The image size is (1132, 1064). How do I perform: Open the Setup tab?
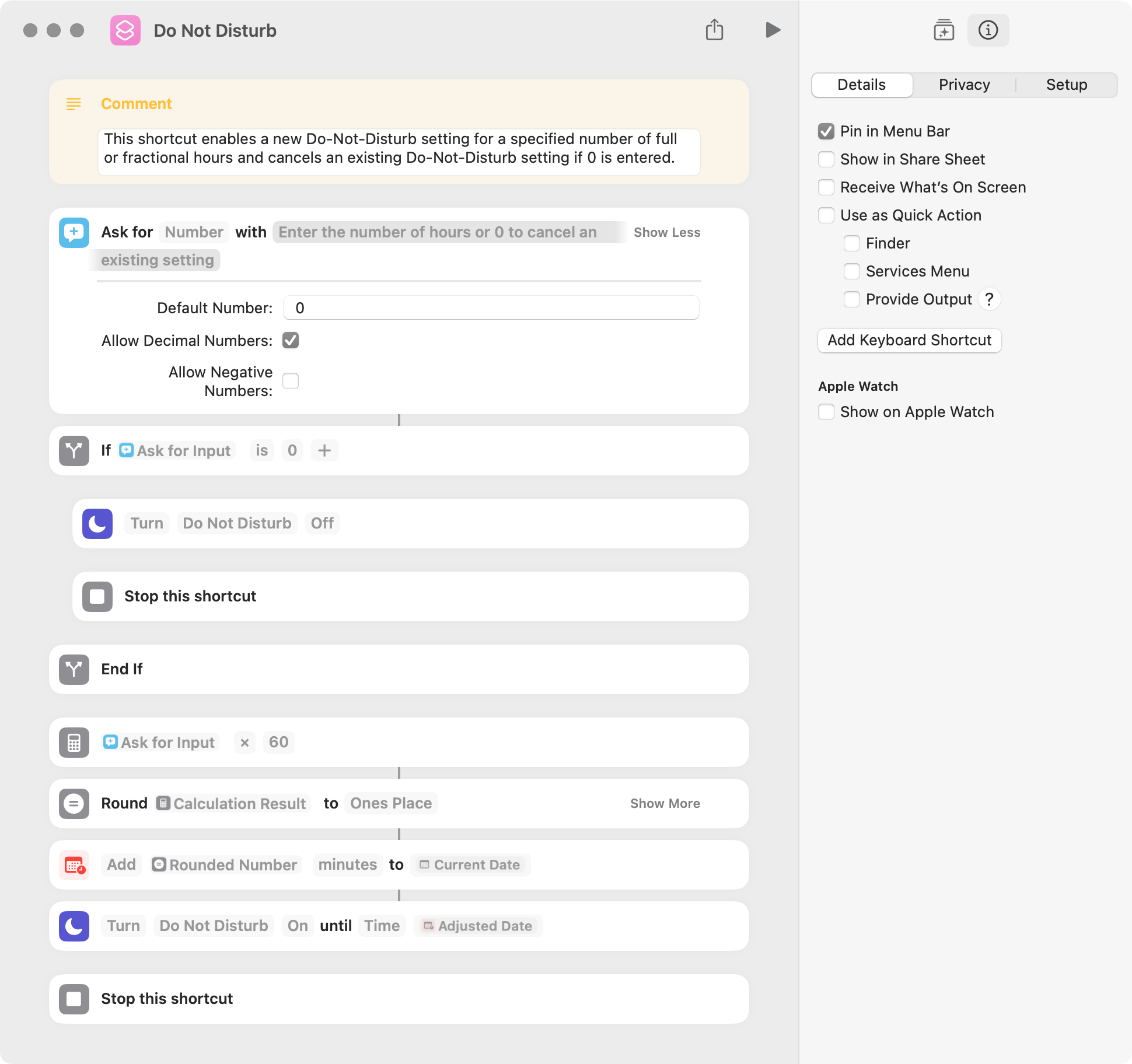(1067, 85)
